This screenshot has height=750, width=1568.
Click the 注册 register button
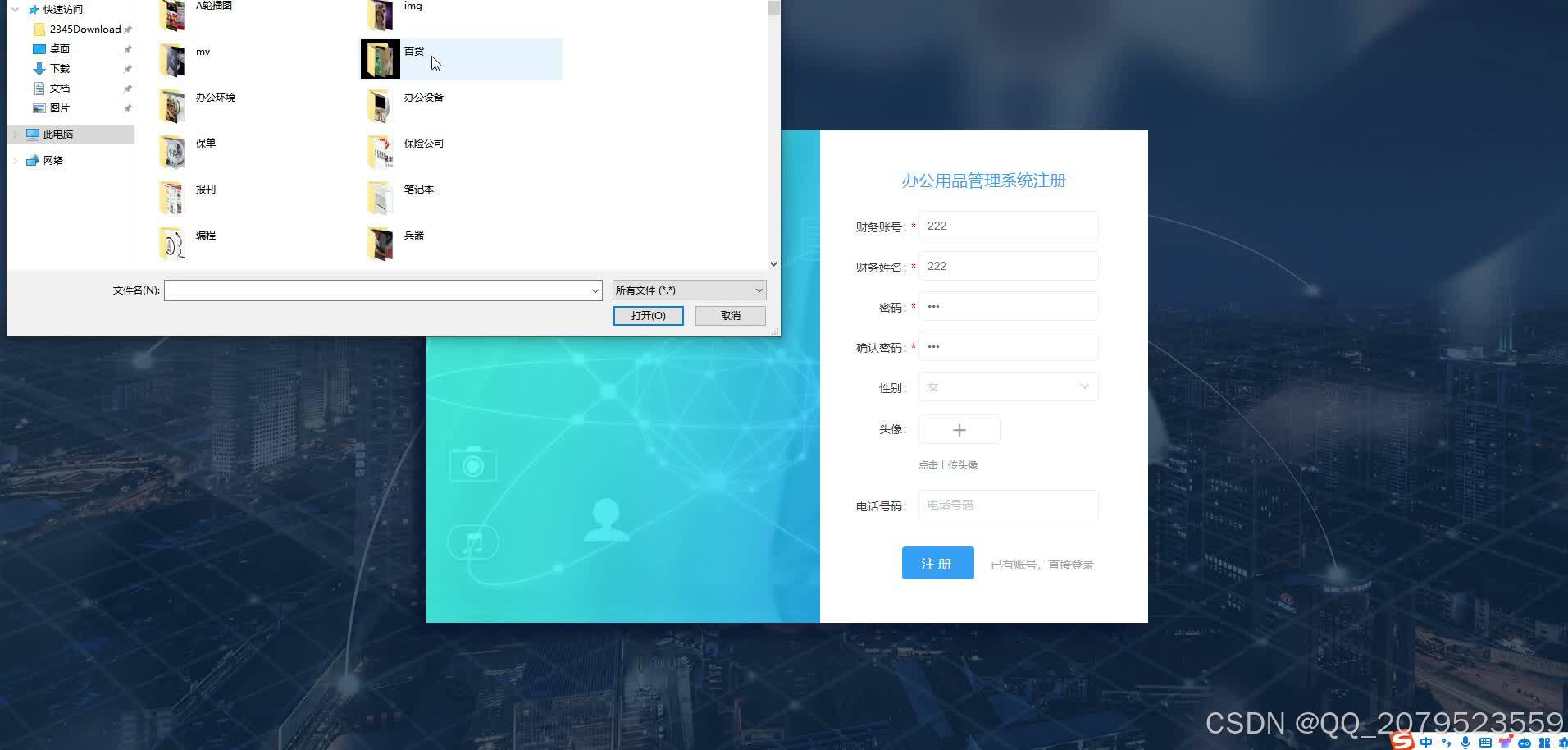tap(938, 563)
